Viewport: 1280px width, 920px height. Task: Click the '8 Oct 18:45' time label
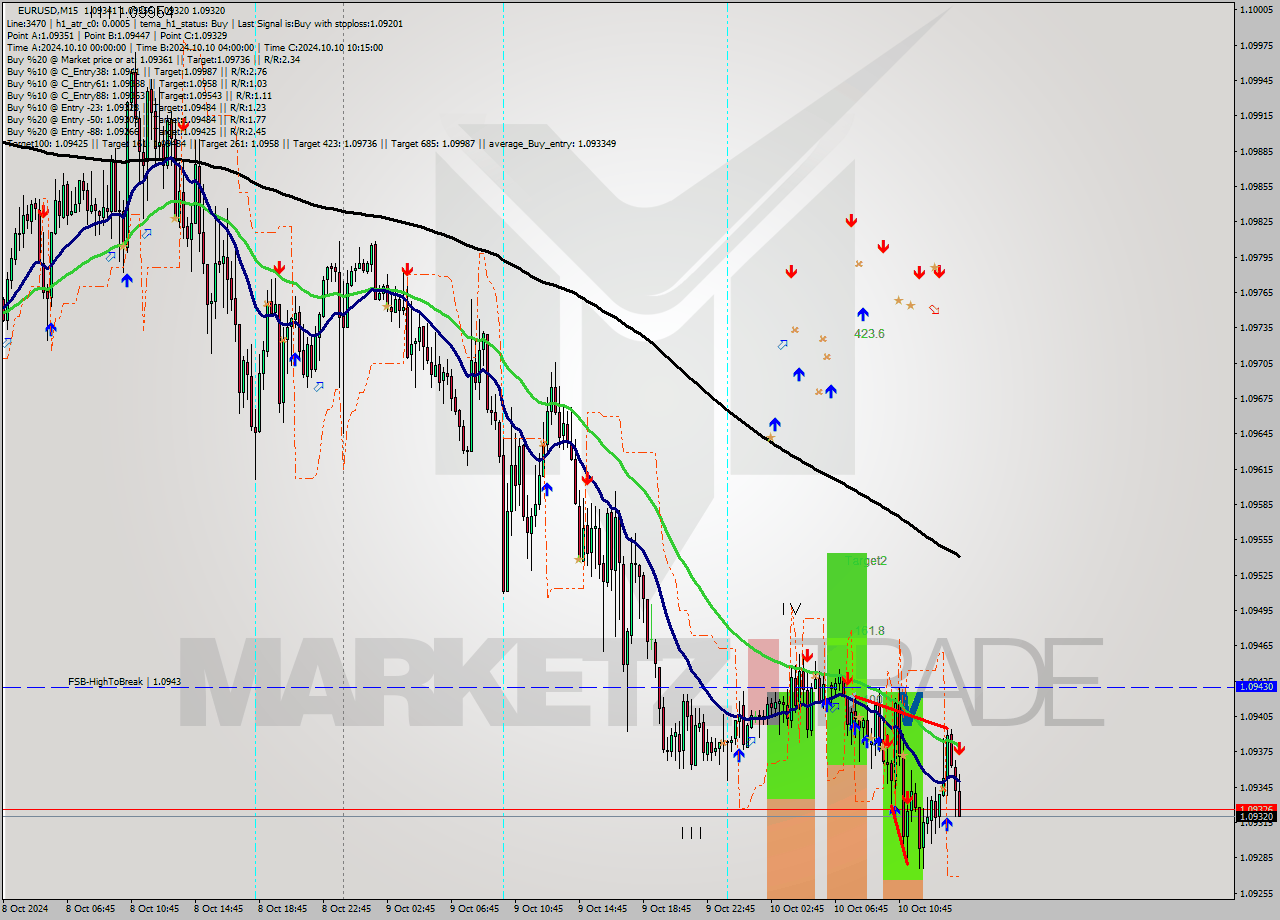283,909
